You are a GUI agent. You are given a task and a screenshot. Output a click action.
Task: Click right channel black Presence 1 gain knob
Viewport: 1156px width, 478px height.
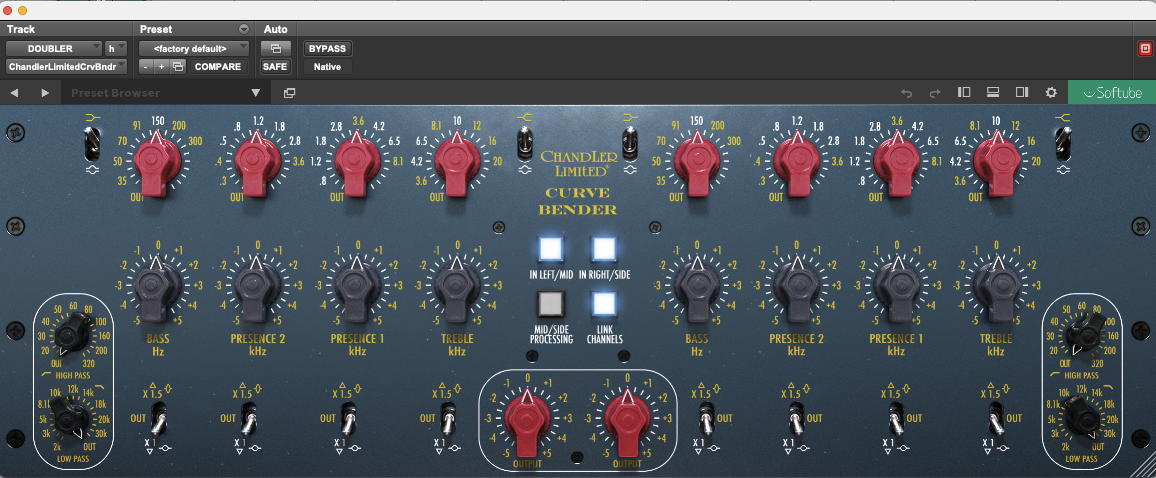point(896,287)
